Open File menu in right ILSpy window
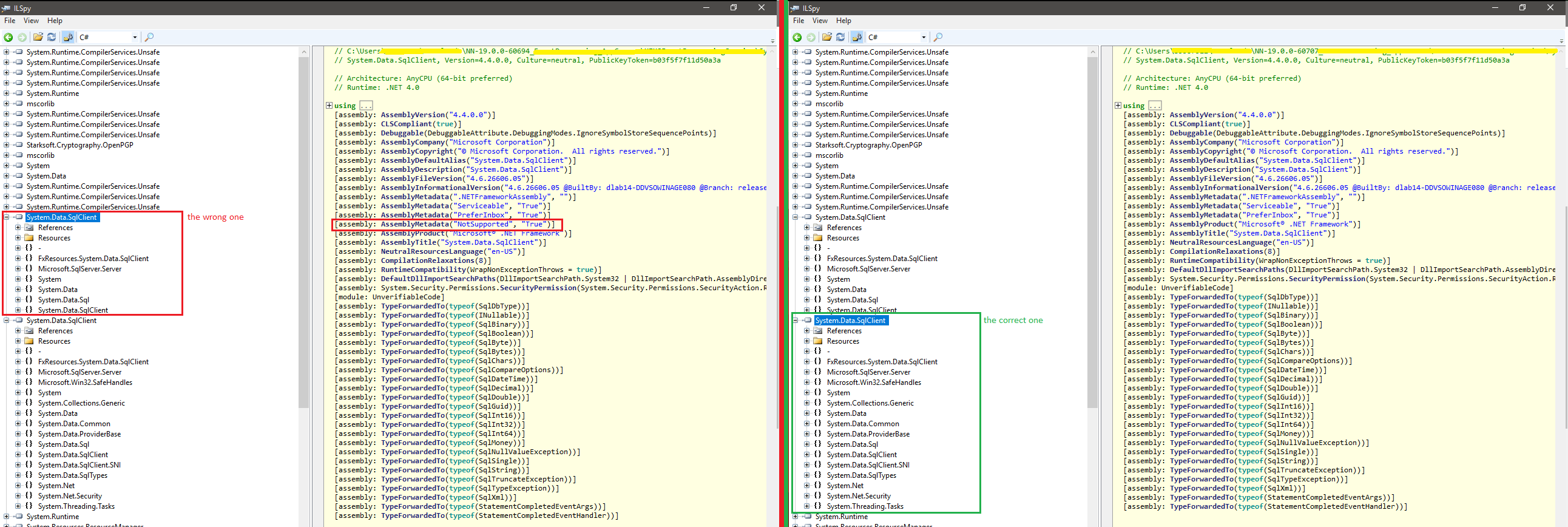The width and height of the screenshot is (1568, 527). (799, 21)
